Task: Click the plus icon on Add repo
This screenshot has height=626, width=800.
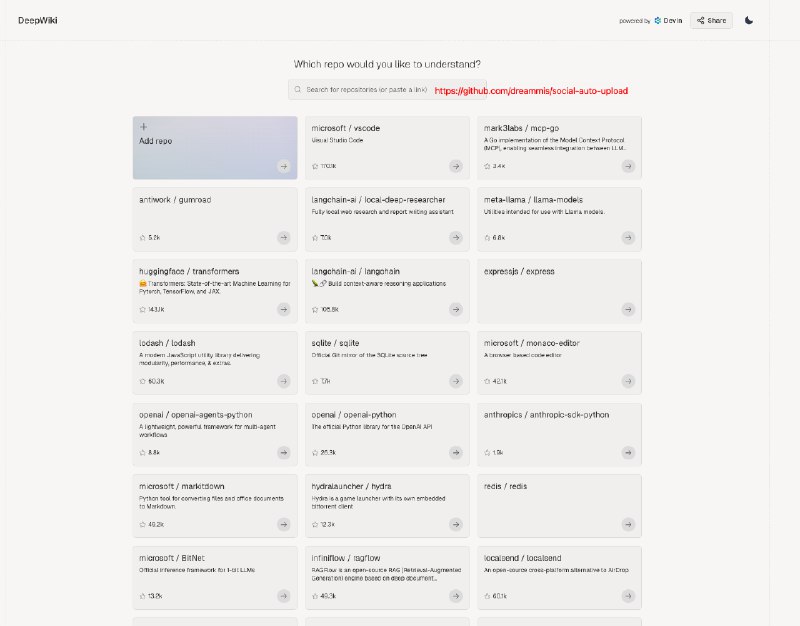Action: point(143,127)
